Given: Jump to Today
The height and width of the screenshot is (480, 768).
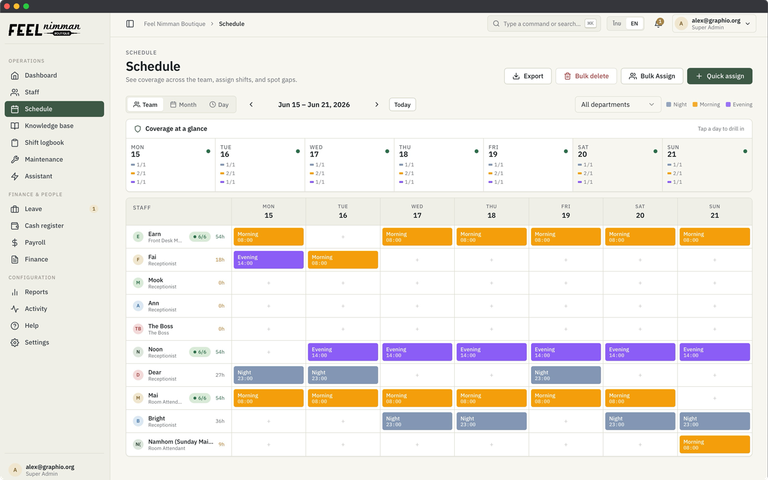Looking at the screenshot, I should (402, 104).
